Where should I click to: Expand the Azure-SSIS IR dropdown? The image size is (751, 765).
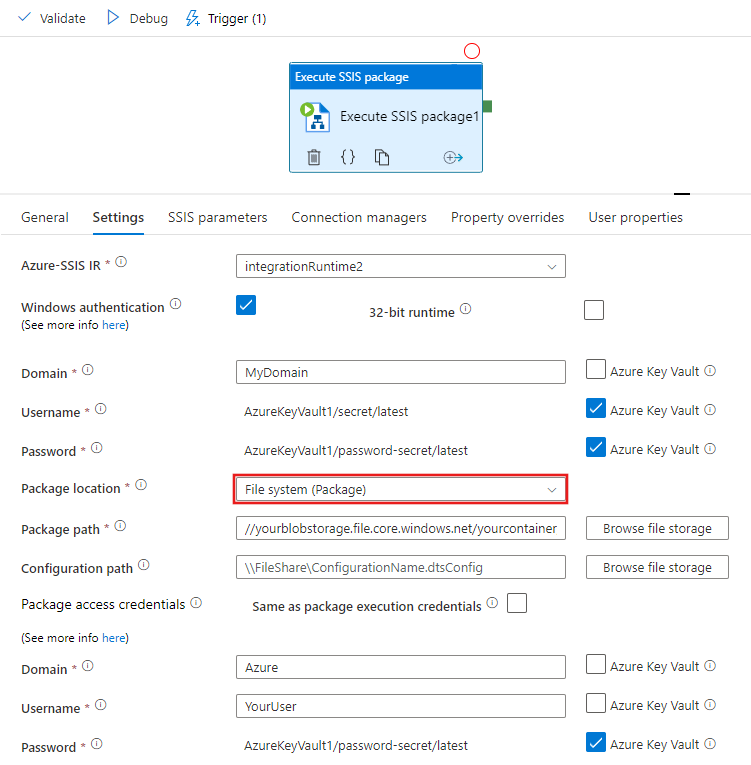coord(400,266)
